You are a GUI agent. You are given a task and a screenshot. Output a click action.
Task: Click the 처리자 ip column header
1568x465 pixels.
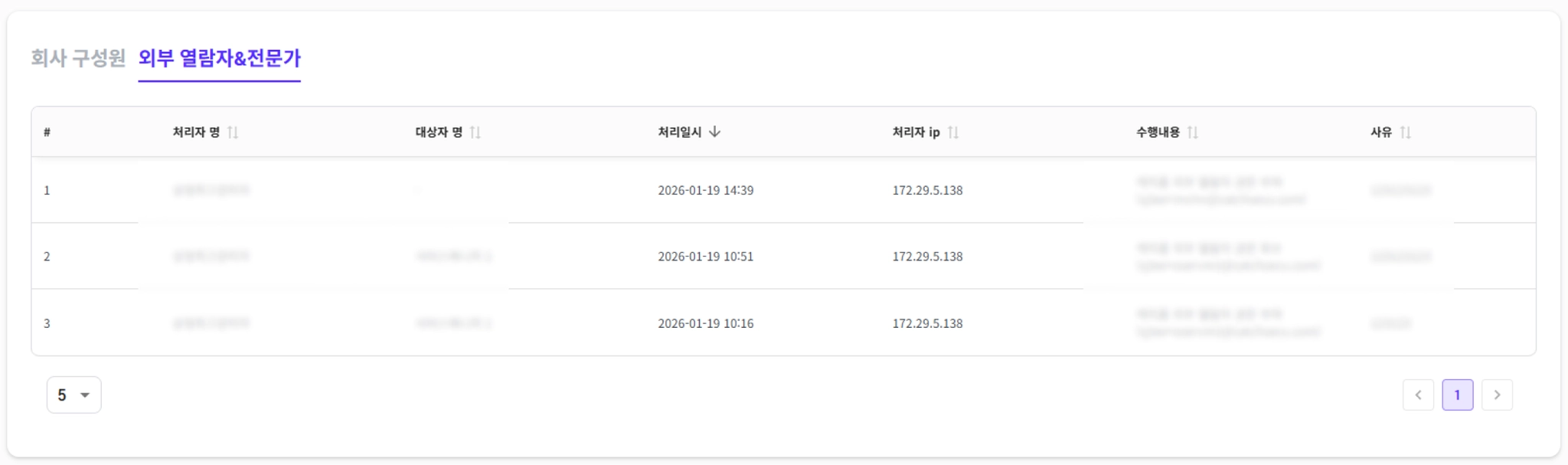coord(916,133)
